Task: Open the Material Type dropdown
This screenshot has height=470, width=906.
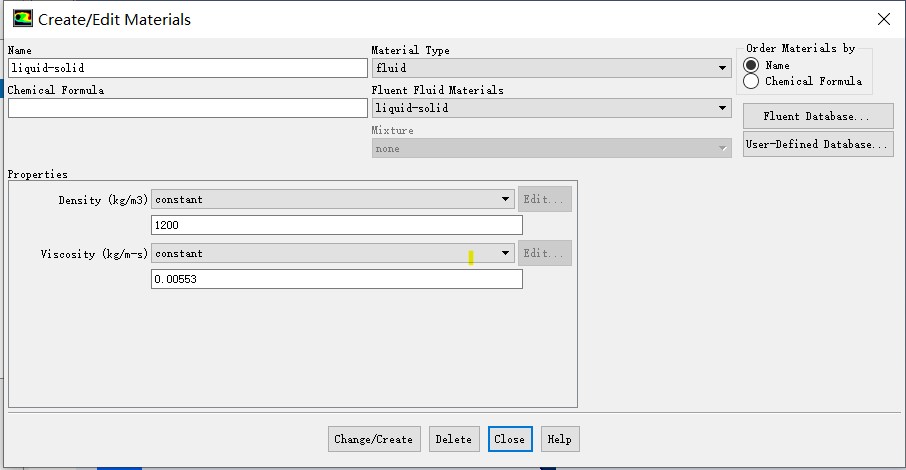Action: [x=551, y=68]
